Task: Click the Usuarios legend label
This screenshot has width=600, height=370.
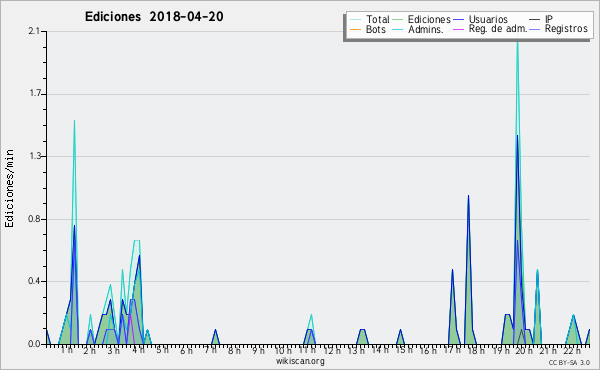Action: (x=488, y=19)
